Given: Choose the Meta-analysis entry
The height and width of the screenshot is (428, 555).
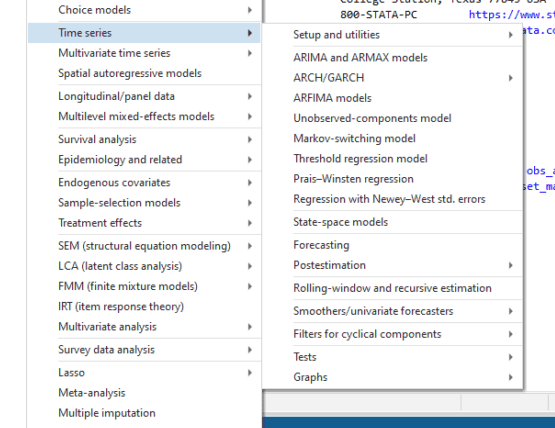Looking at the screenshot, I should [144, 393].
